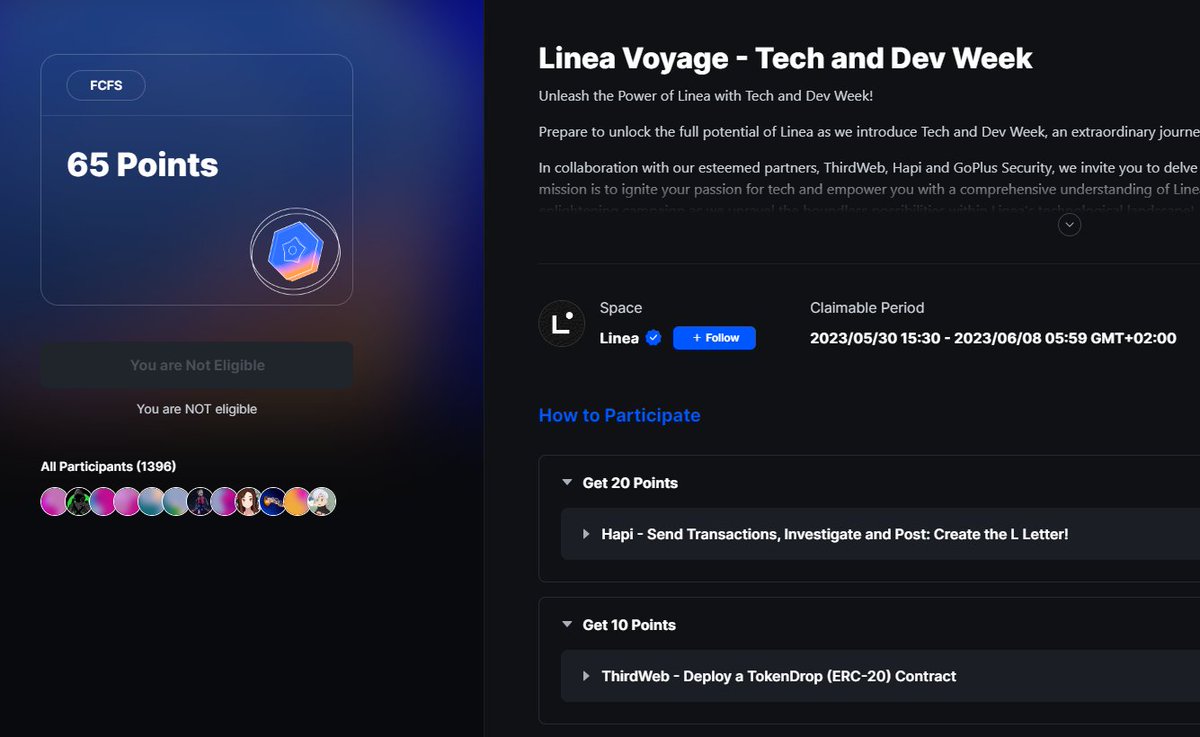Click the hexagon points badge icon
The width and height of the screenshot is (1200, 737).
(x=294, y=252)
